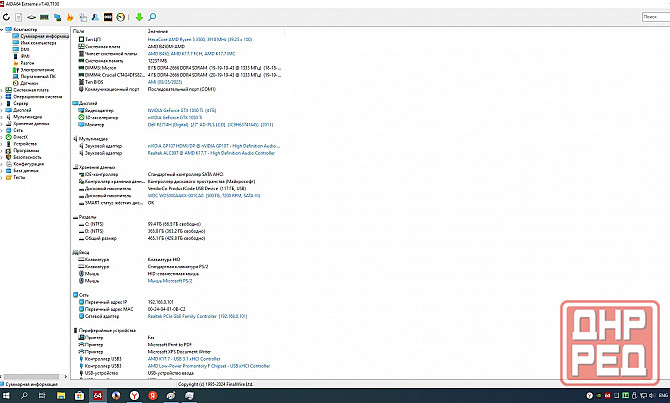Expand the Хранение данных tree node
The height and width of the screenshot is (403, 670).
tap(4, 123)
